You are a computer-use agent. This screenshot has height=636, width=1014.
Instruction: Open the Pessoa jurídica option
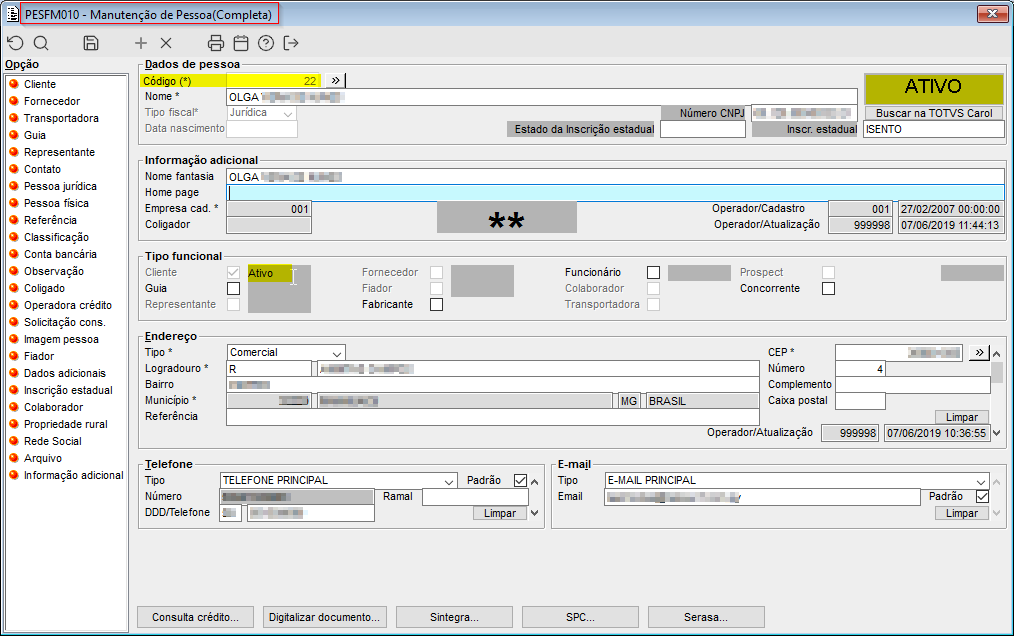60,186
